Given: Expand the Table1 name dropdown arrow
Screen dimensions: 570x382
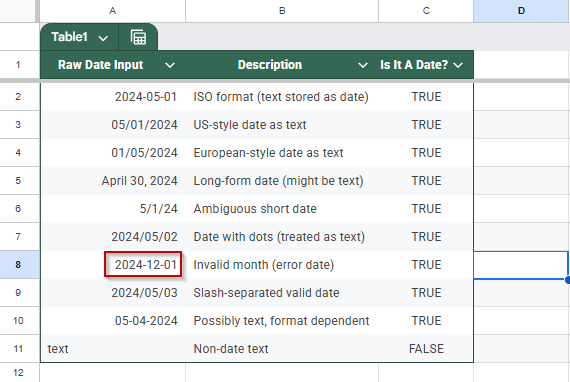Looking at the screenshot, I should pyautogui.click(x=103, y=38).
